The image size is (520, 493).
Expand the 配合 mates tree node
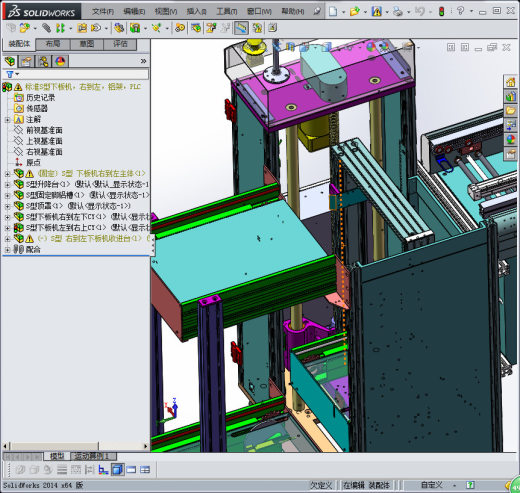click(7, 249)
